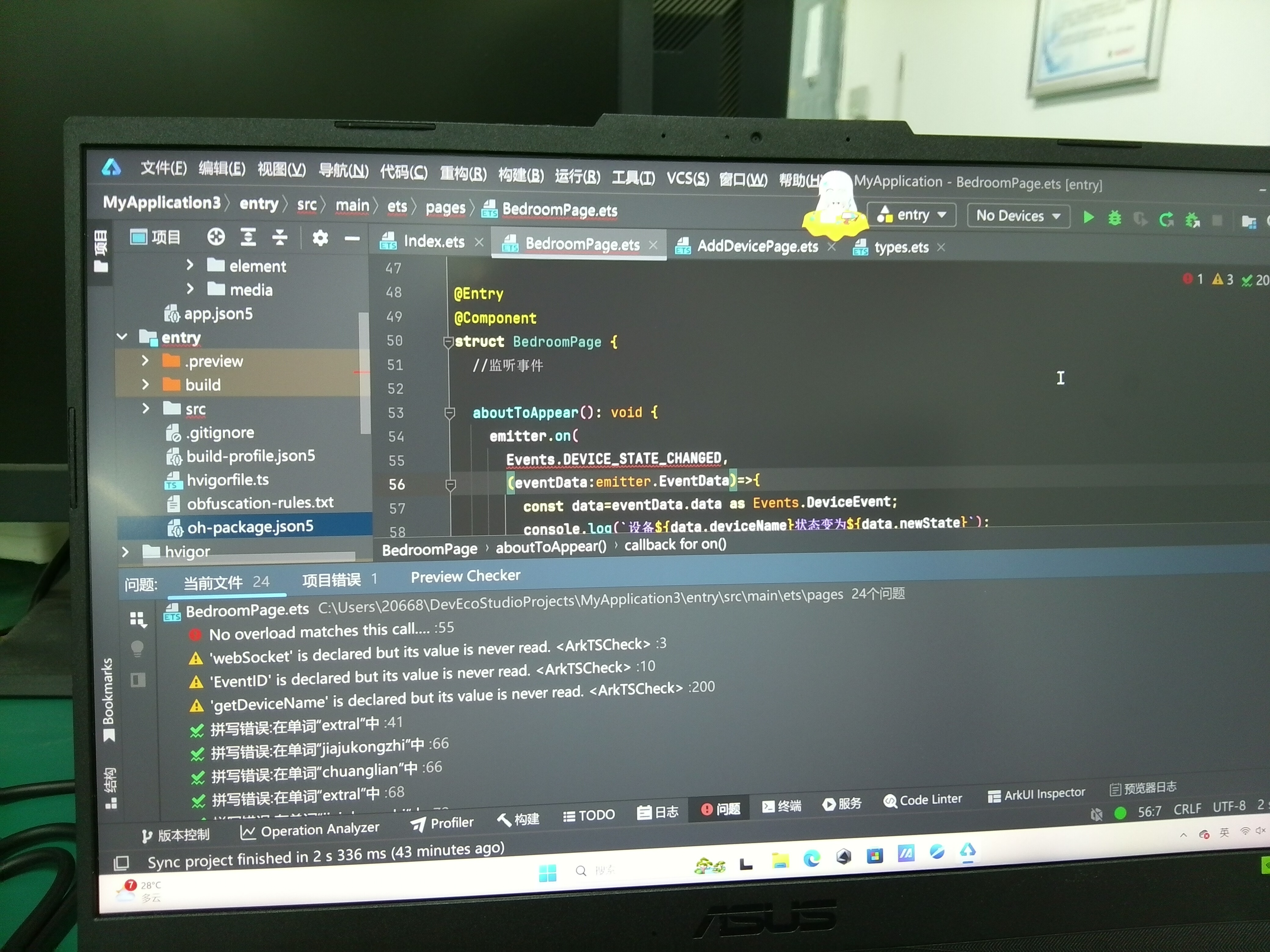Open the No Devices dropdown
This screenshot has width=1270, height=952.
[x=1018, y=216]
